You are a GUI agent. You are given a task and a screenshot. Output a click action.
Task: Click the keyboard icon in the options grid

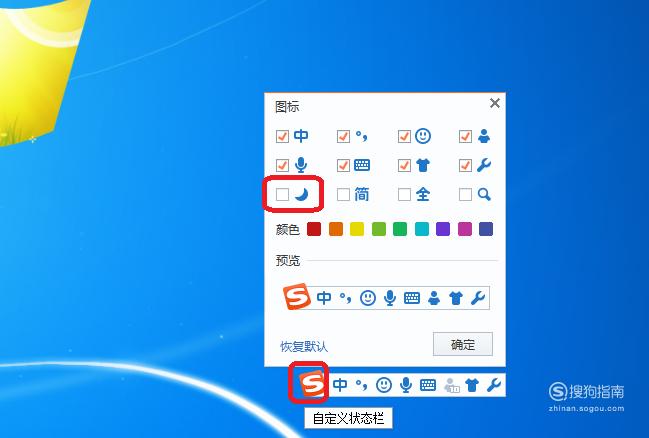(362, 165)
